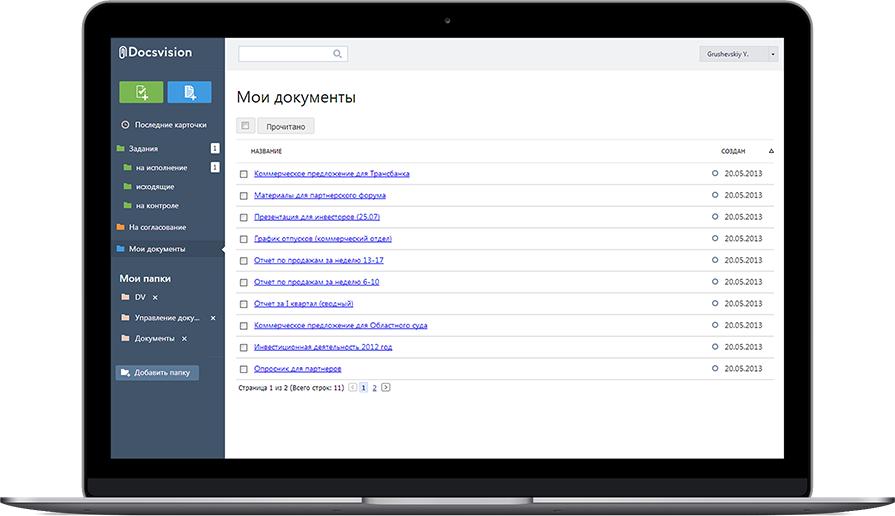Click status circle in Опросник row
895x516 pixels.
tap(715, 368)
